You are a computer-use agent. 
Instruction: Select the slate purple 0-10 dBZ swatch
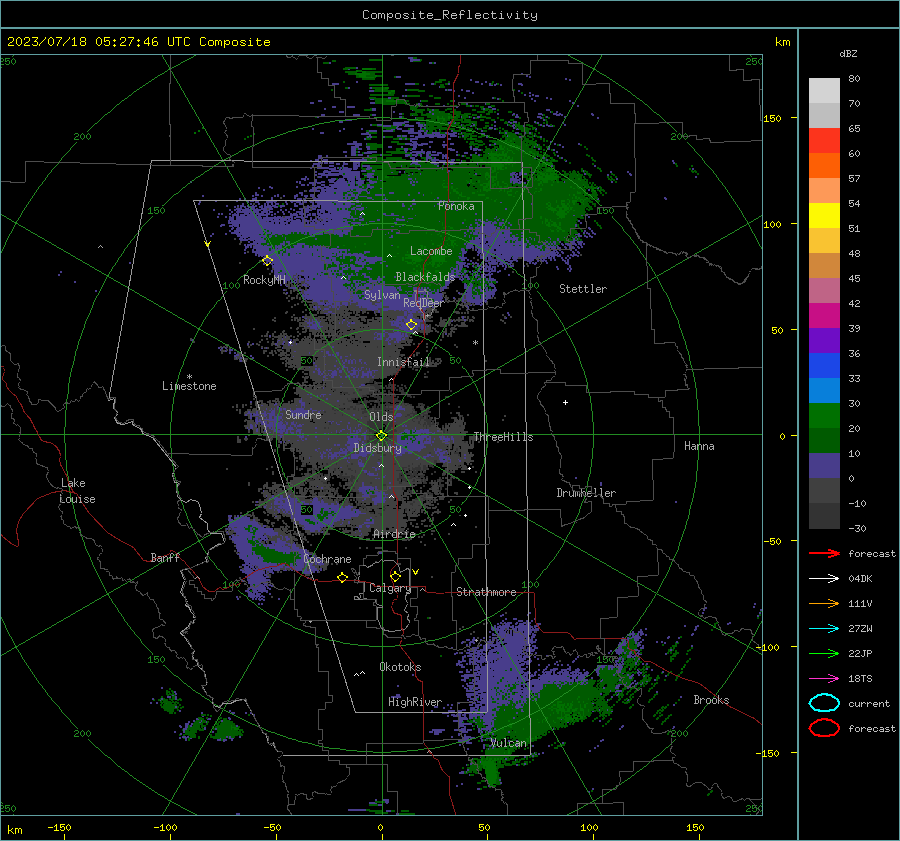pyautogui.click(x=824, y=465)
